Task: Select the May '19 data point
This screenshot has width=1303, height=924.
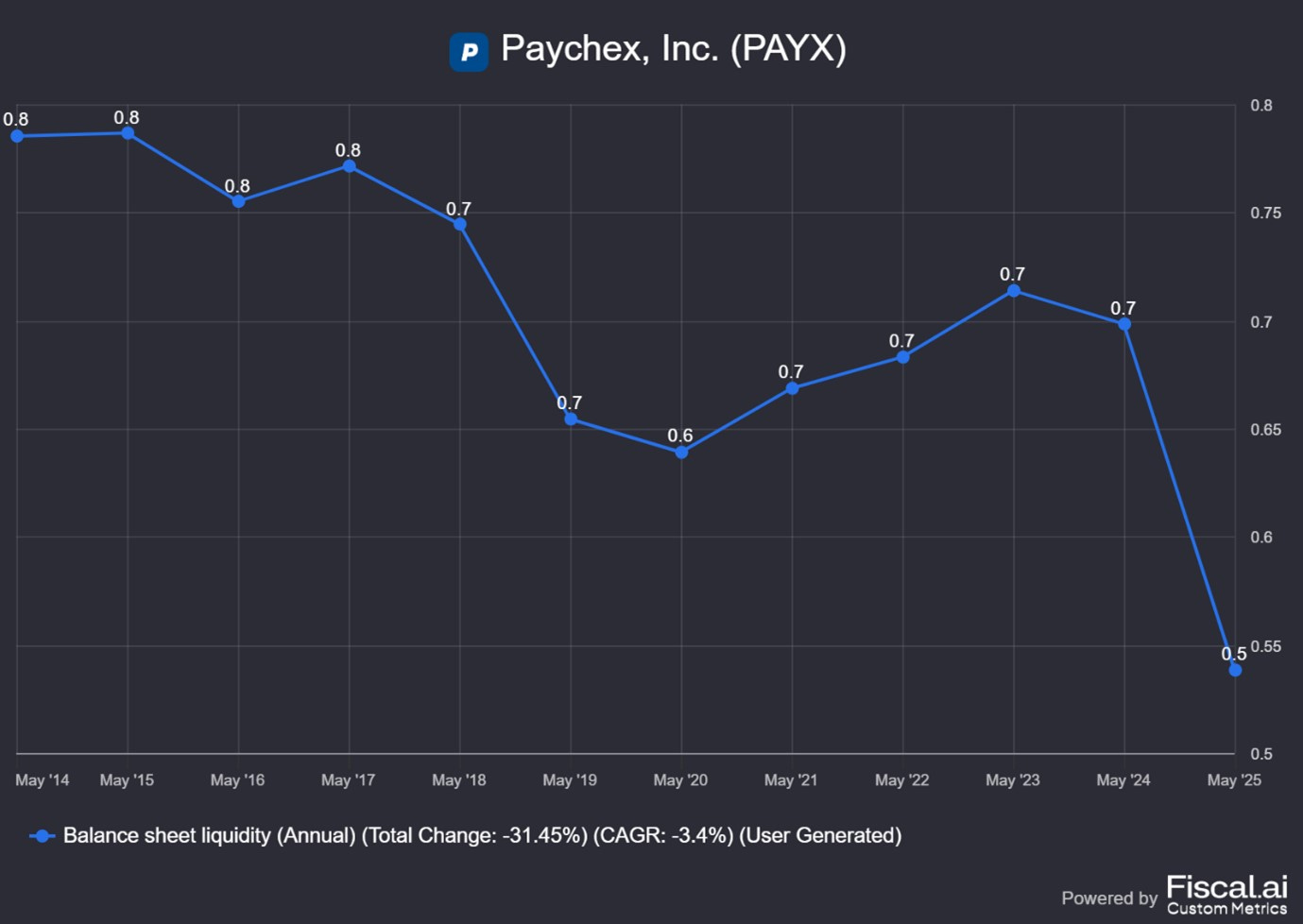Action: (571, 419)
